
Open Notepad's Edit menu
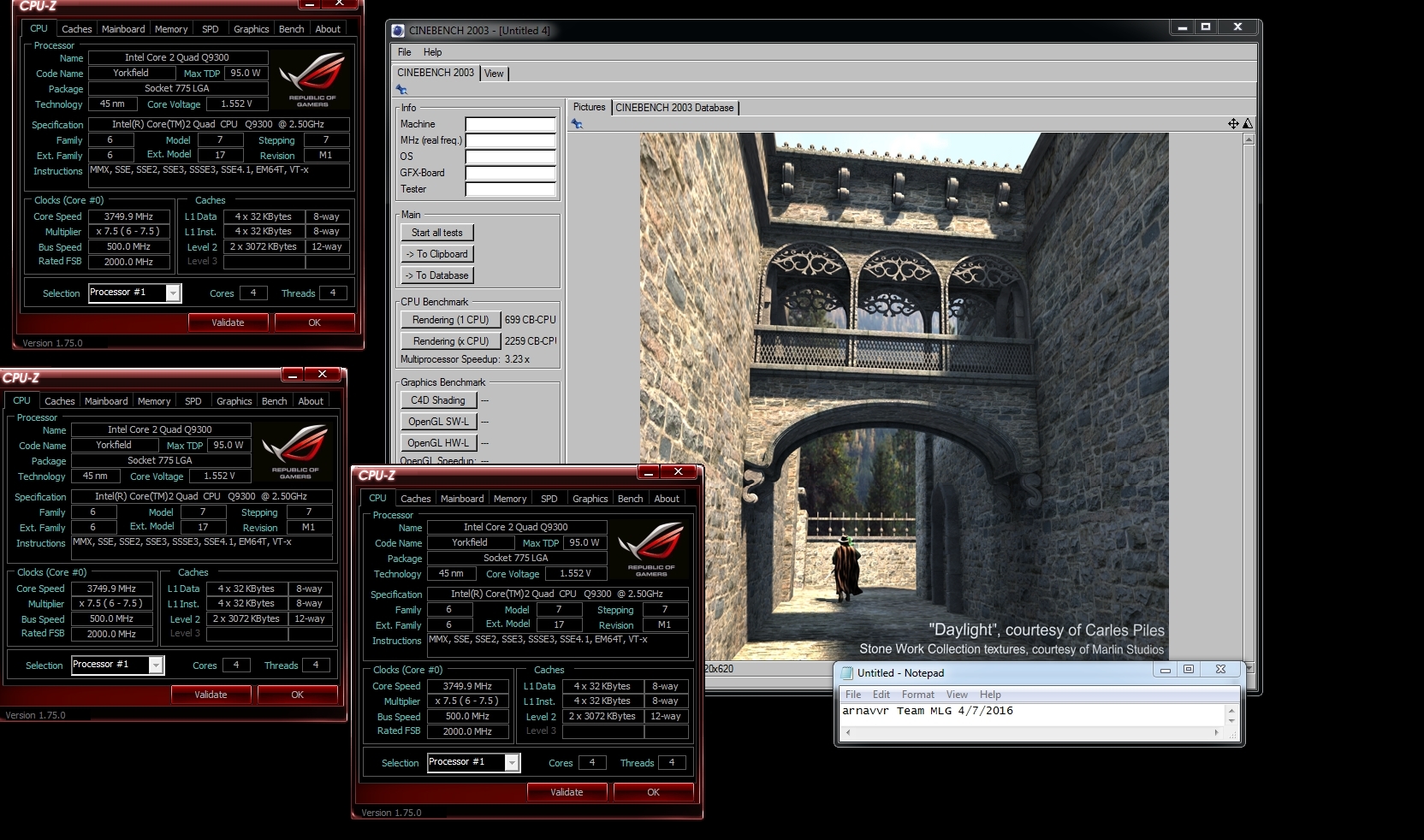pyautogui.click(x=881, y=695)
